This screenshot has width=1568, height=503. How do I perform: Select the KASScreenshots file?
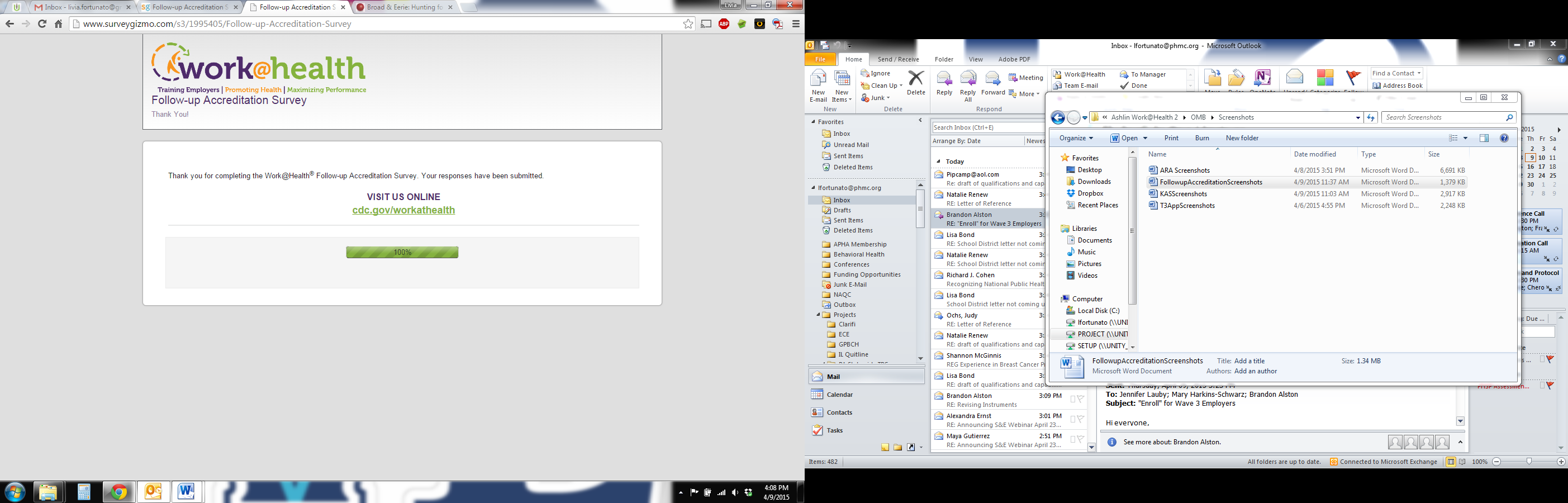click(1306, 193)
